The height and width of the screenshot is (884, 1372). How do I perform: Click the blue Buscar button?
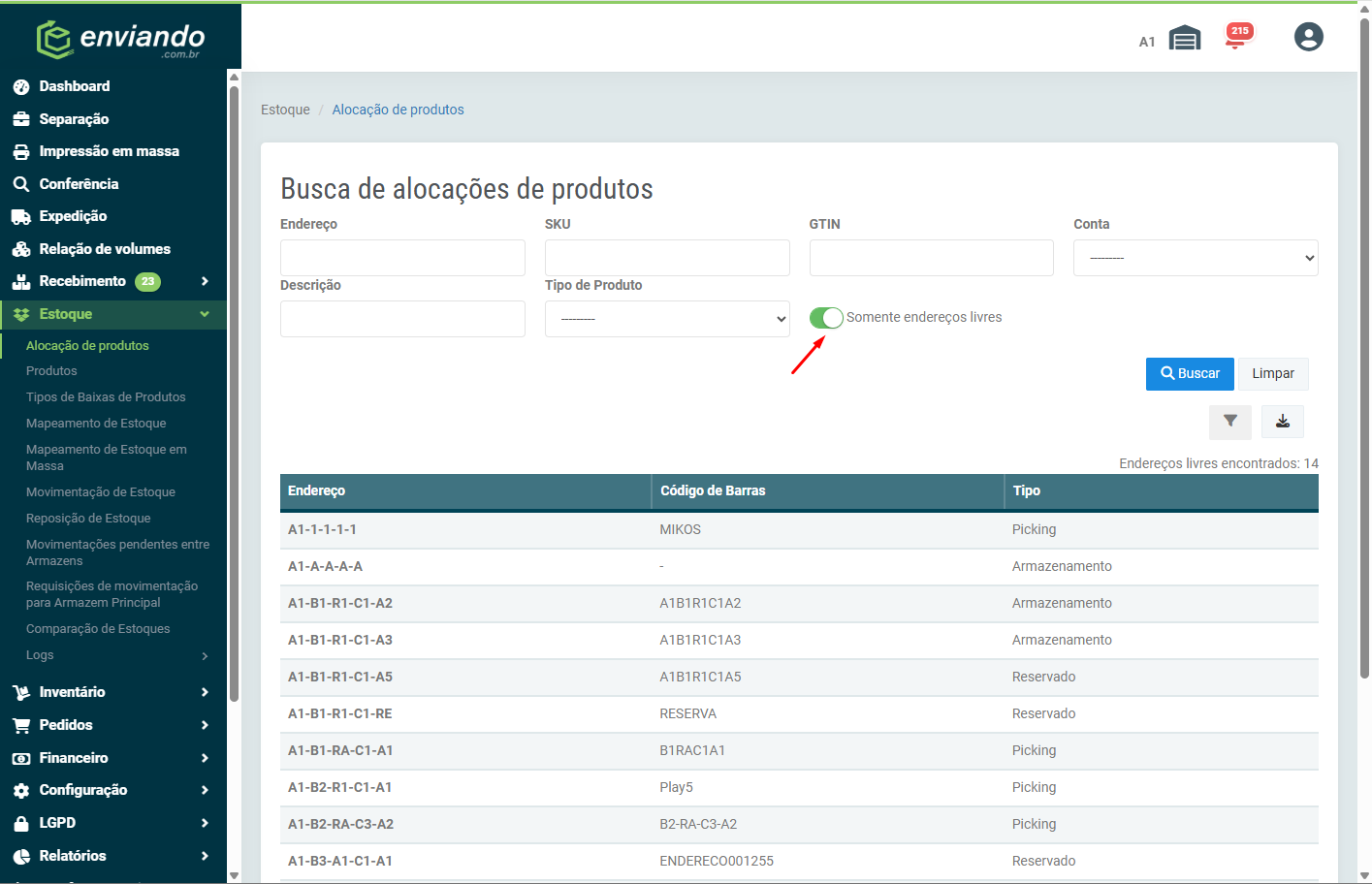click(x=1190, y=374)
